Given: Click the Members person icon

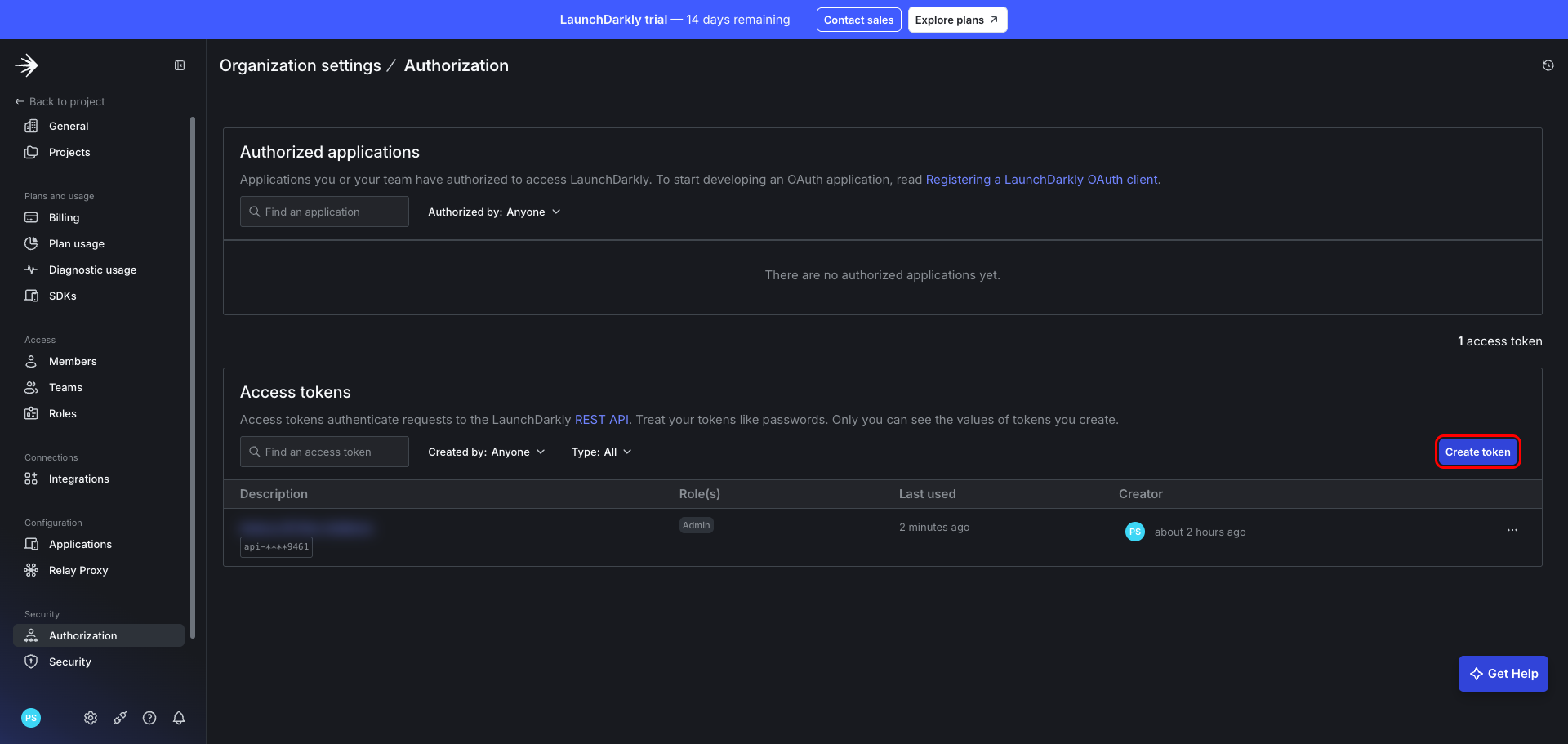Looking at the screenshot, I should pyautogui.click(x=31, y=361).
